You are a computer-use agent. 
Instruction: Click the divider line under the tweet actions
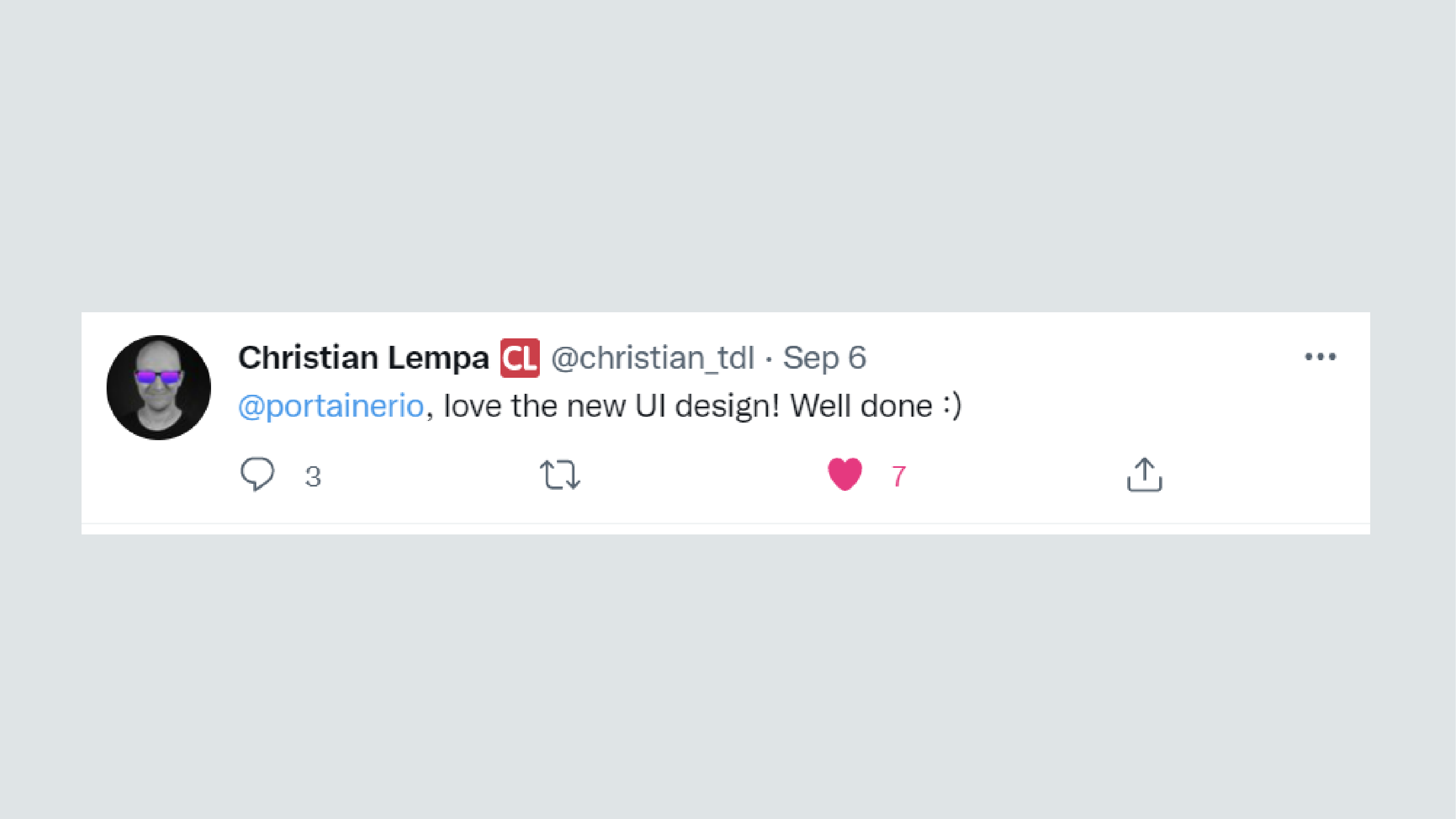click(x=726, y=524)
